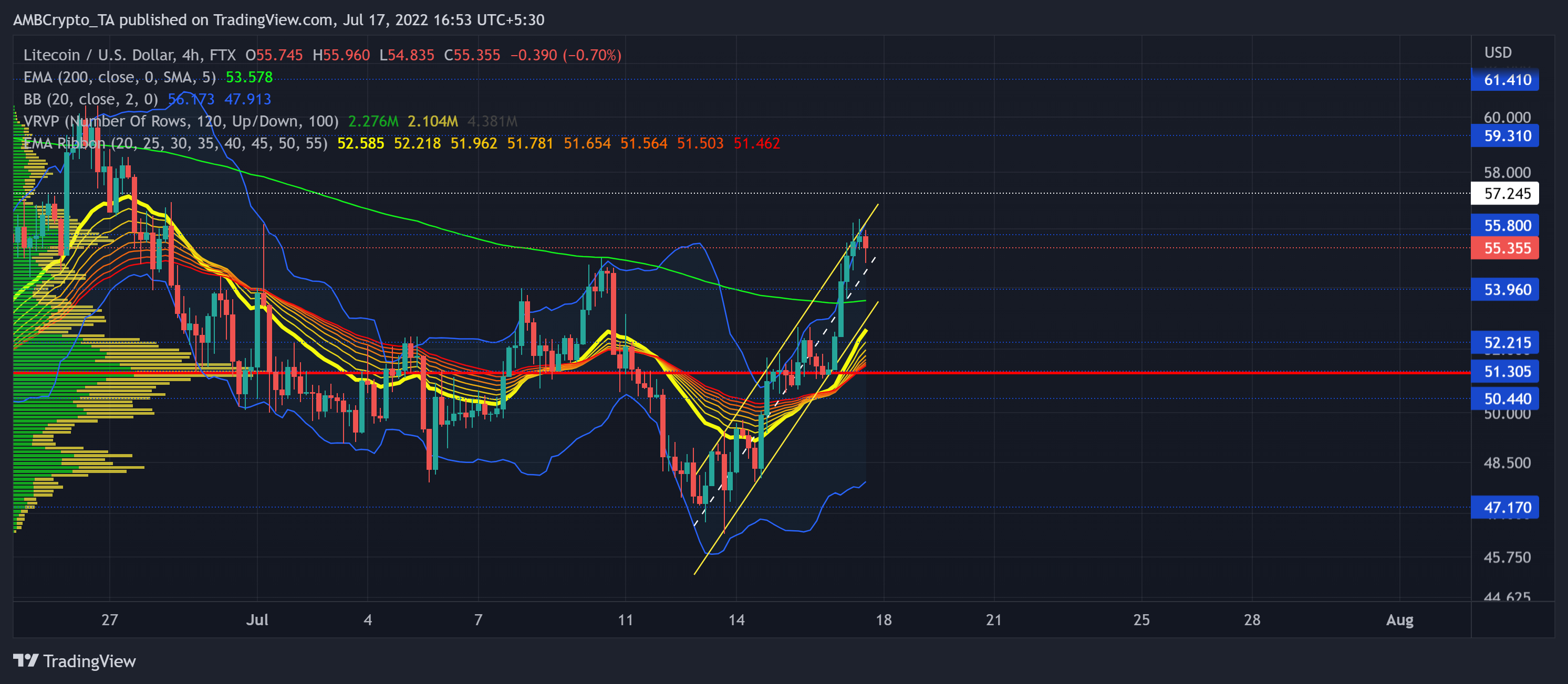Select the BB (20, close, 2, 0) legend

[91, 99]
